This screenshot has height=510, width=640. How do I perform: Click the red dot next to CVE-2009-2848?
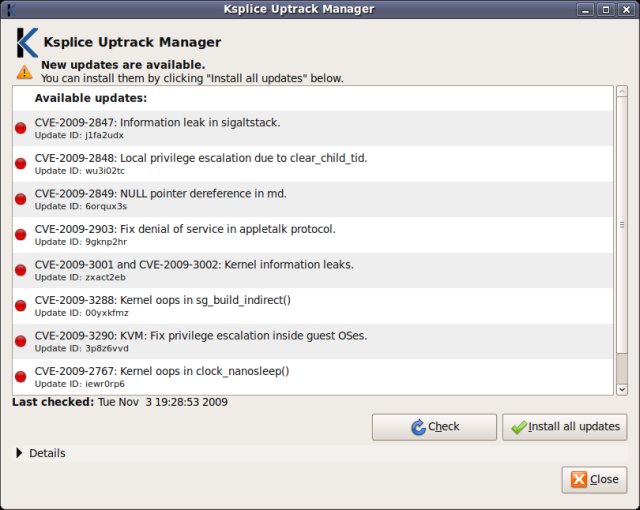pyautogui.click(x=21, y=164)
